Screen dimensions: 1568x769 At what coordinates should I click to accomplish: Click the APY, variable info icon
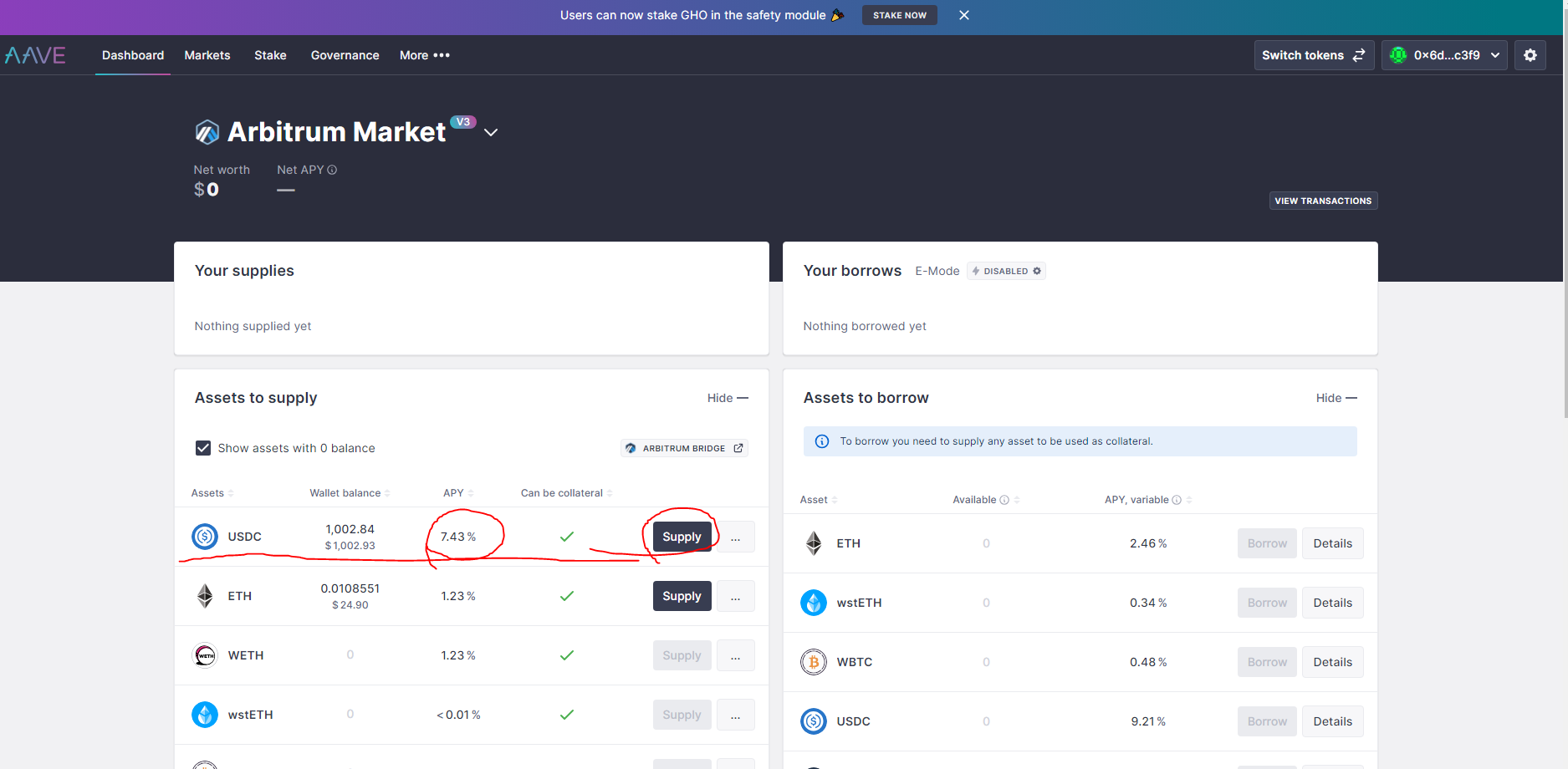[1177, 500]
